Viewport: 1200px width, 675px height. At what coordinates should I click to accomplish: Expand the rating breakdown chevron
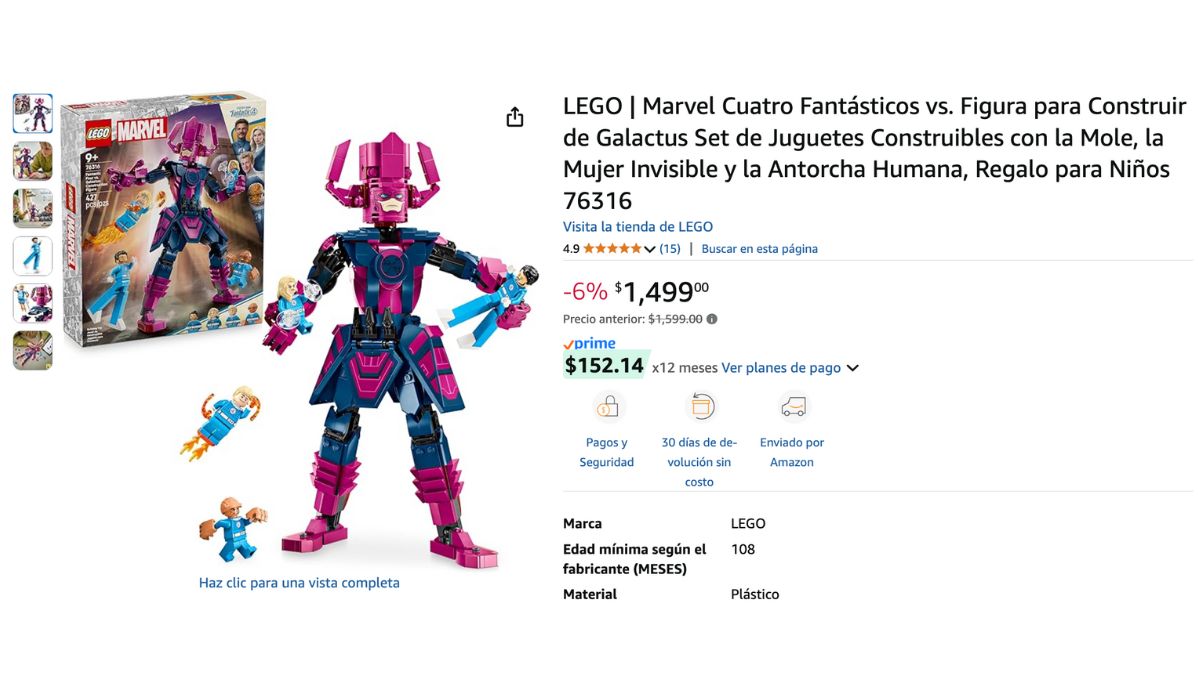click(x=650, y=249)
